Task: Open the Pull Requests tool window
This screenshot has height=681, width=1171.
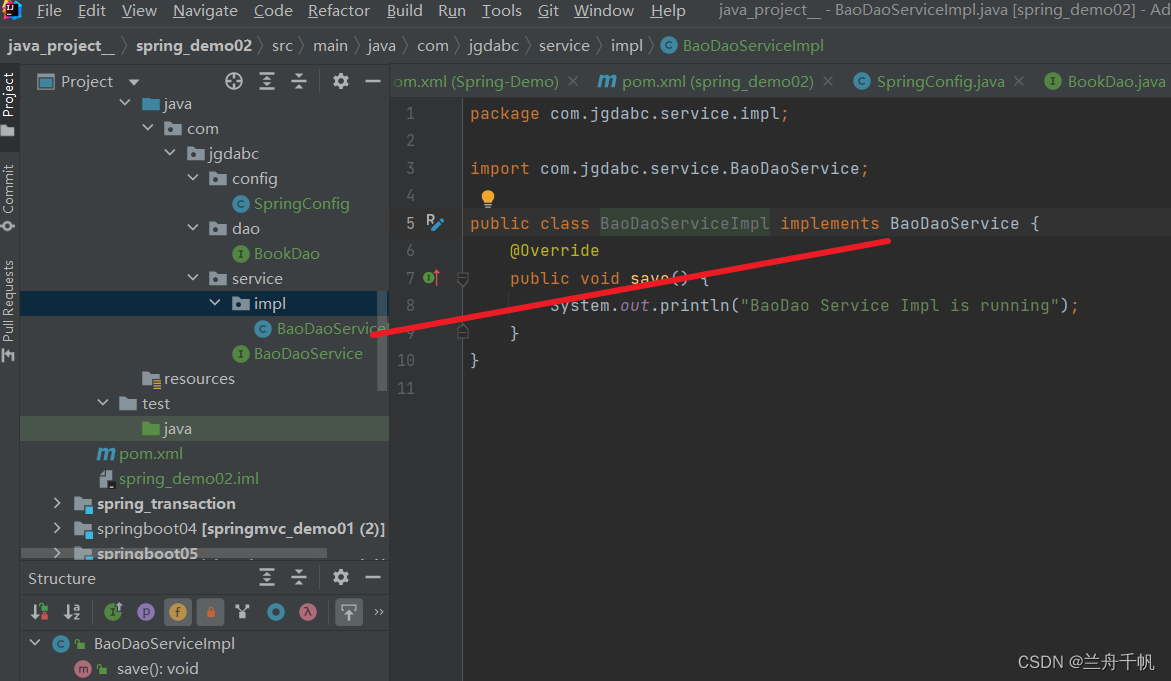Action: [9, 310]
